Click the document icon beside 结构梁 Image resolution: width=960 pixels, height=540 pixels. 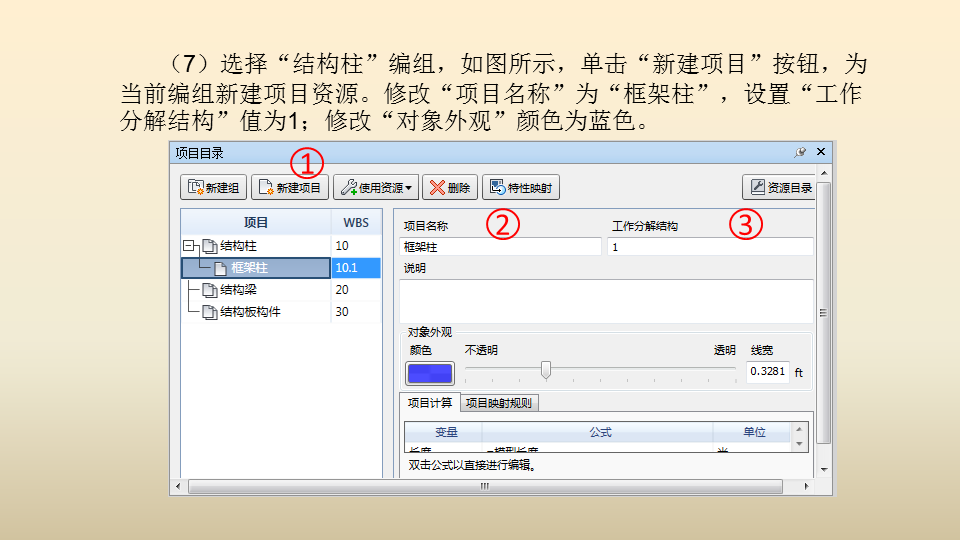click(209, 290)
